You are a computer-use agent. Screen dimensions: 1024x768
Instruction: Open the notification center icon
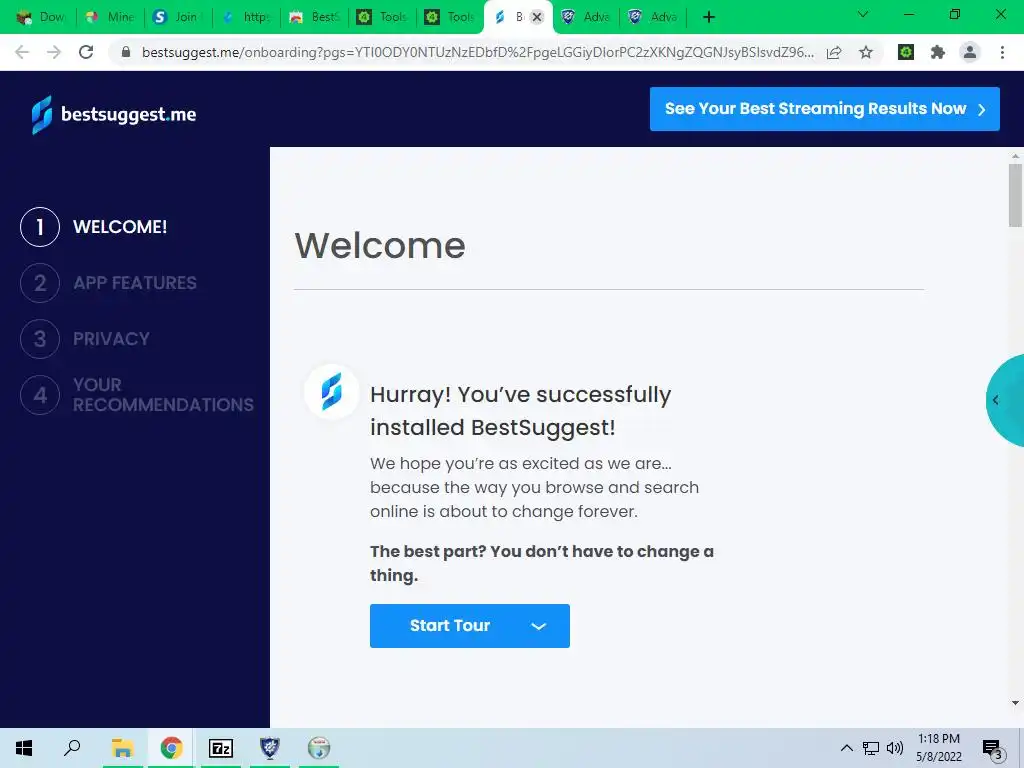click(x=993, y=749)
